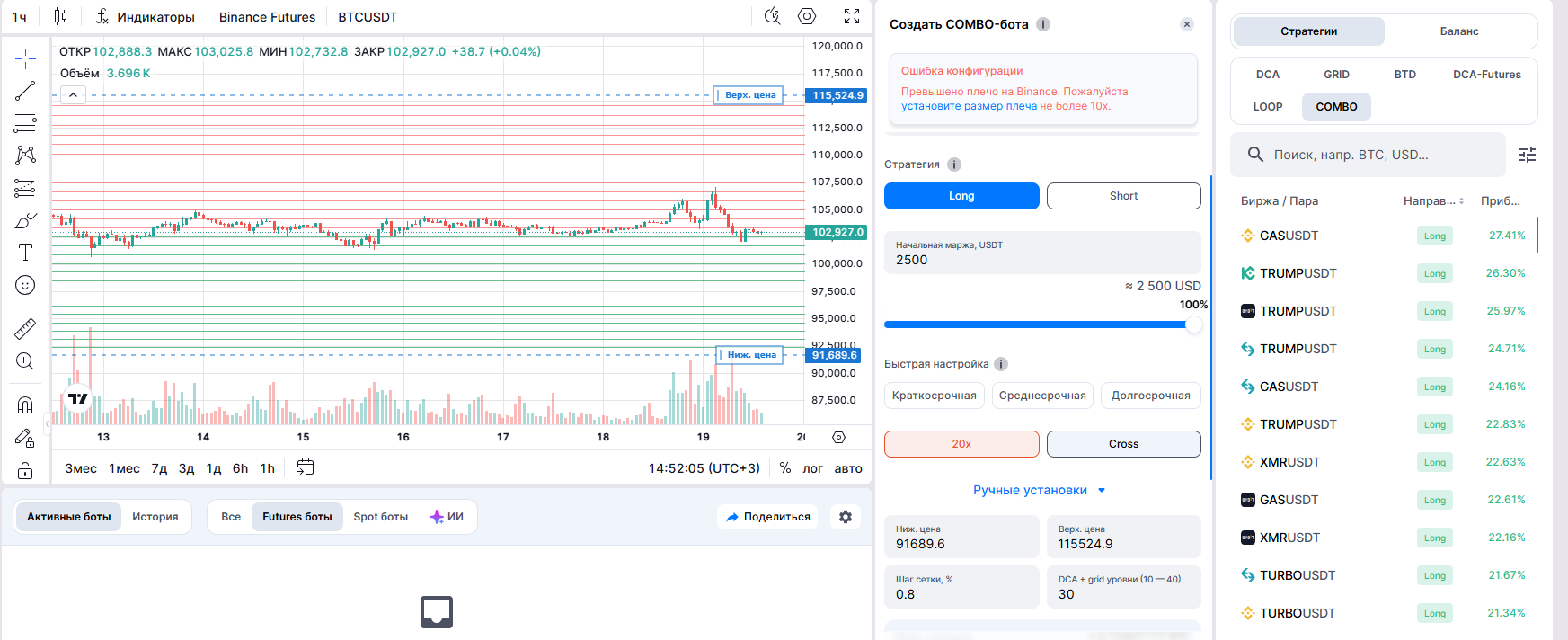The height and width of the screenshot is (640, 1568).
Task: Close the Создать COMBO-бота panel
Action: tap(1187, 24)
